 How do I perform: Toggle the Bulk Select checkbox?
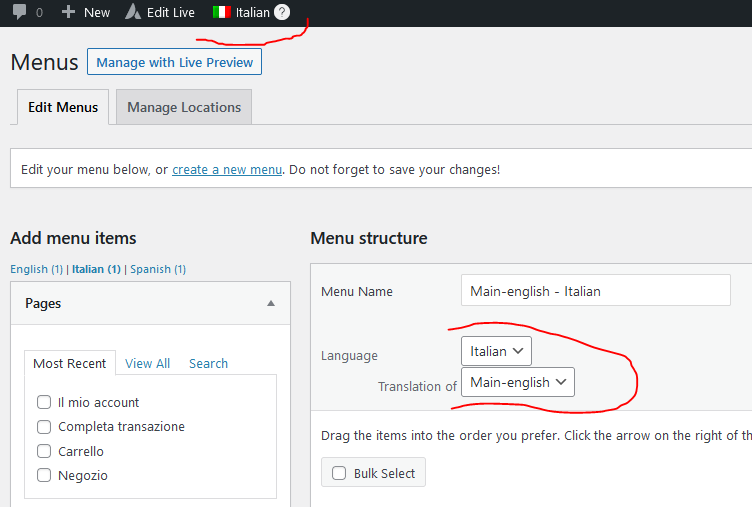click(339, 473)
